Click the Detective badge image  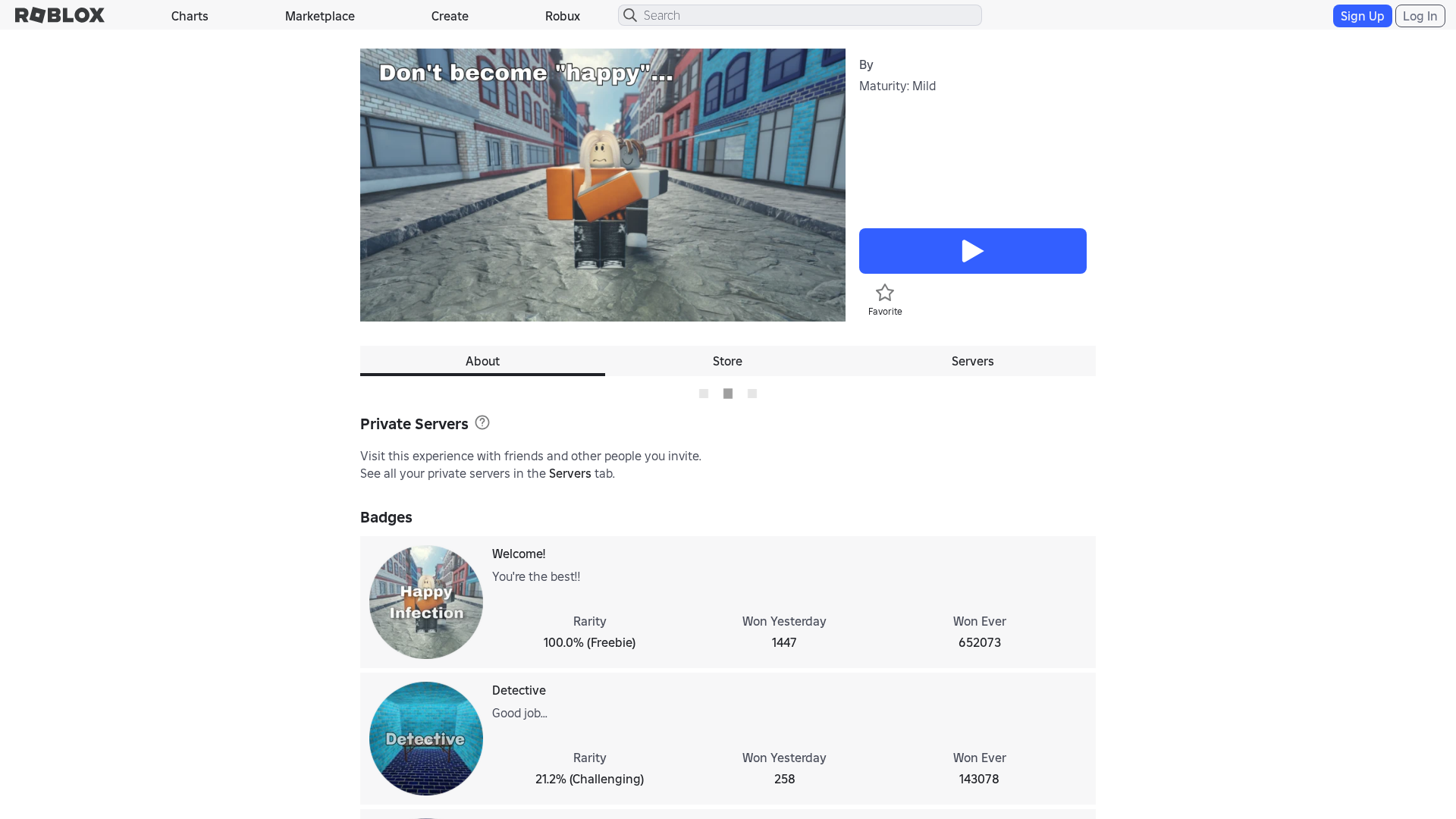pos(426,739)
